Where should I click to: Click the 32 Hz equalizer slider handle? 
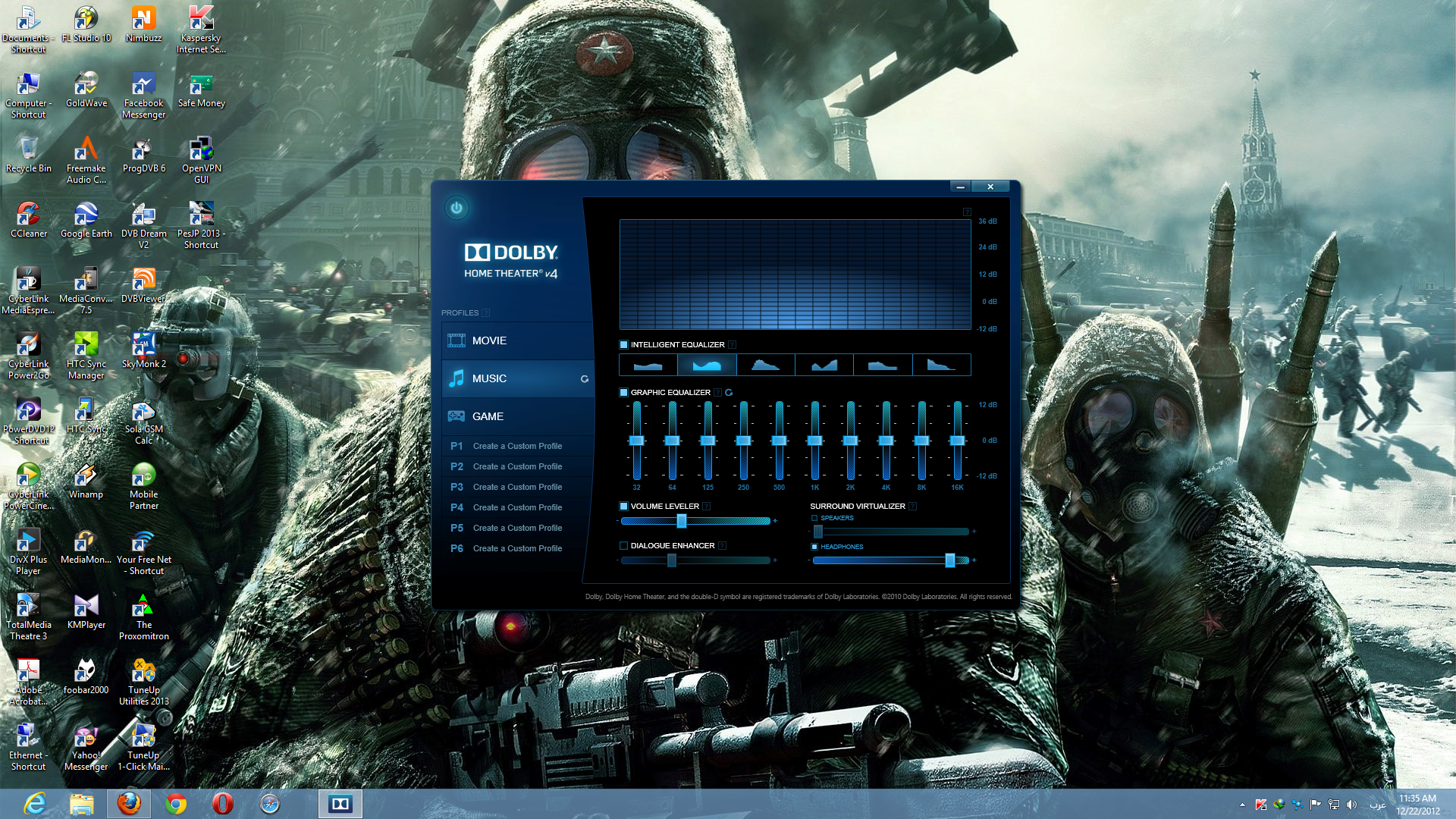[x=637, y=441]
